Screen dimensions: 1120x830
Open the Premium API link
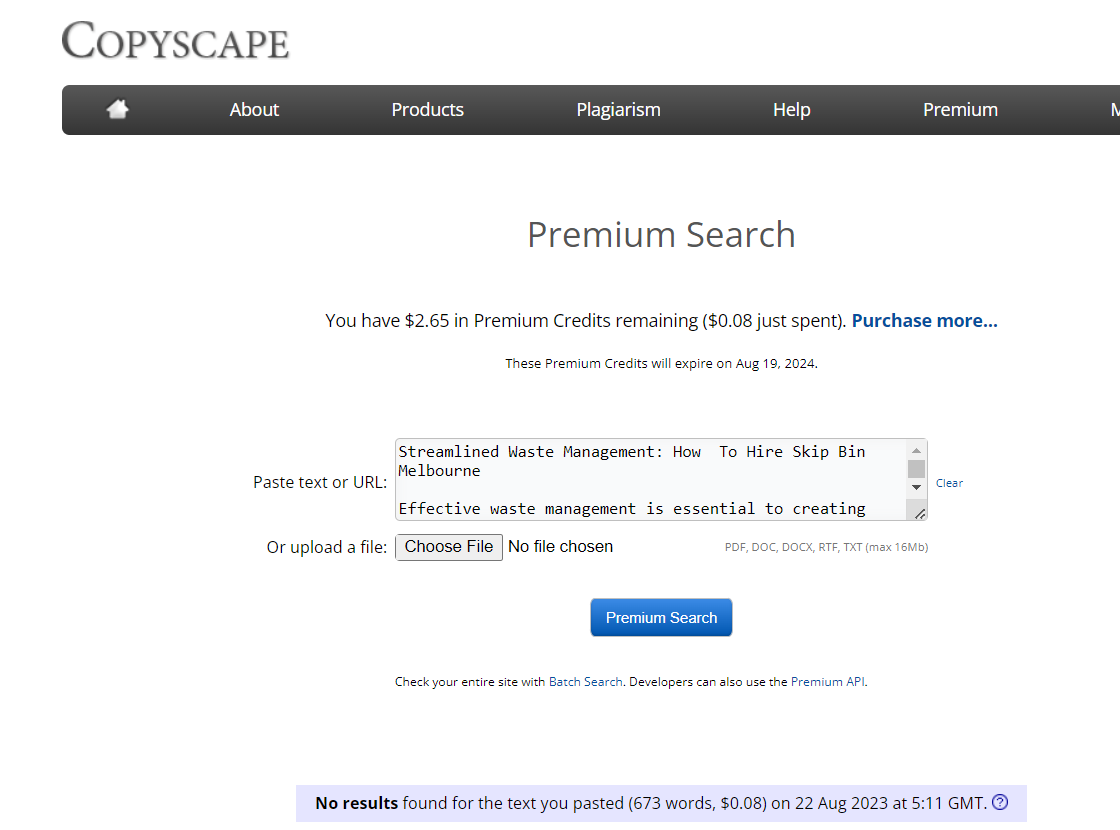(x=828, y=681)
